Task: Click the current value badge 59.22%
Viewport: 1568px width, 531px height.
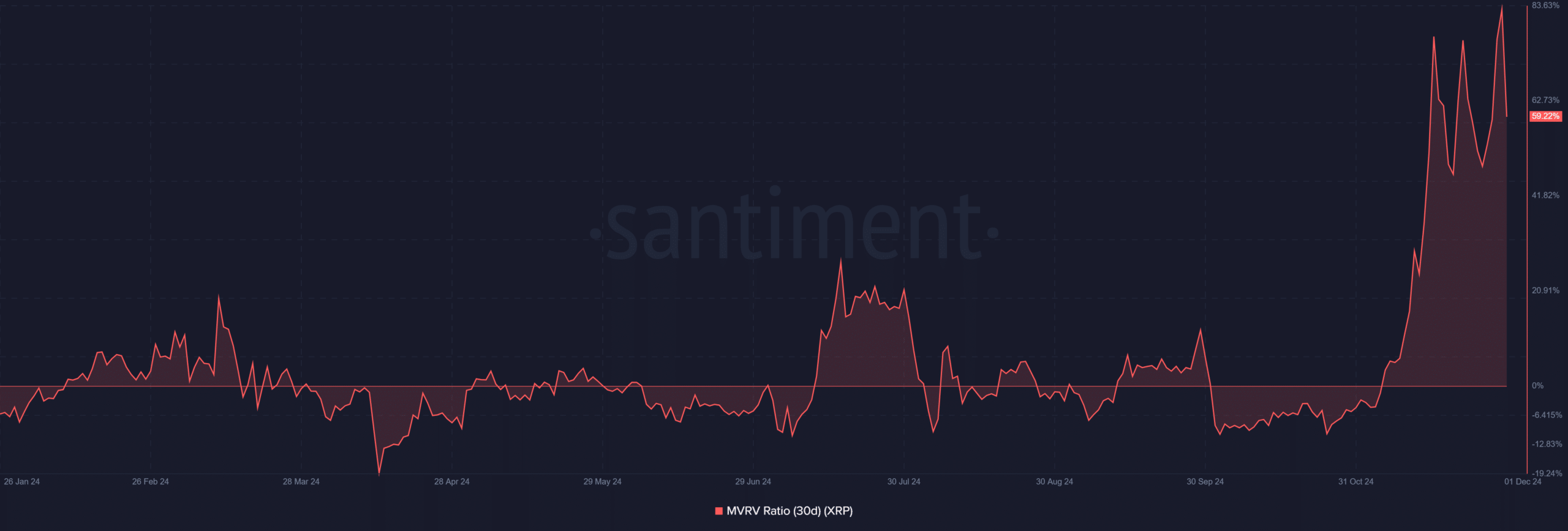Action: click(1545, 116)
